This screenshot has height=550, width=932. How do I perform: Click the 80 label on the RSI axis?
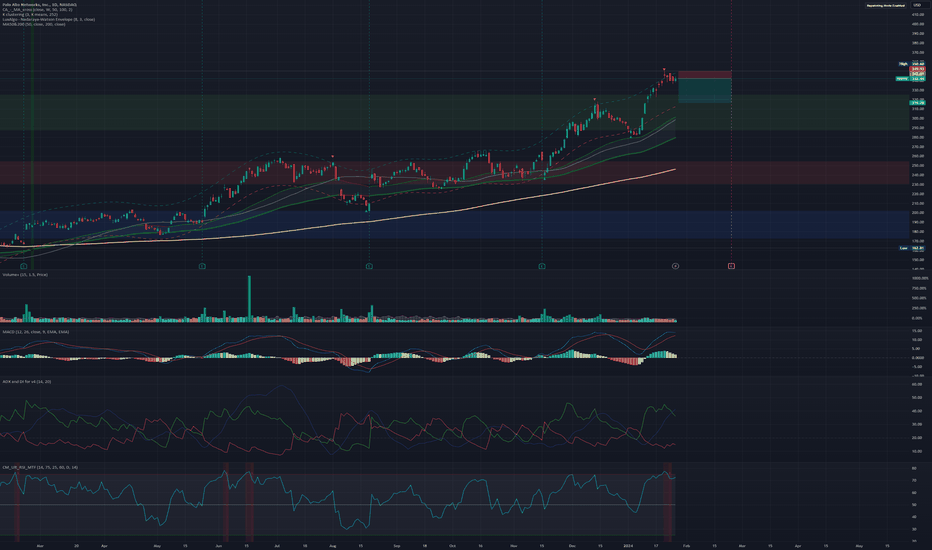pyautogui.click(x=914, y=469)
